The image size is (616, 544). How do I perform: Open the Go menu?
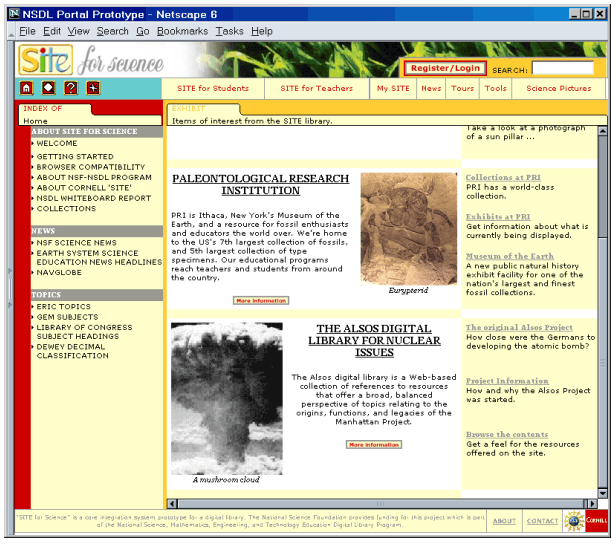click(143, 31)
